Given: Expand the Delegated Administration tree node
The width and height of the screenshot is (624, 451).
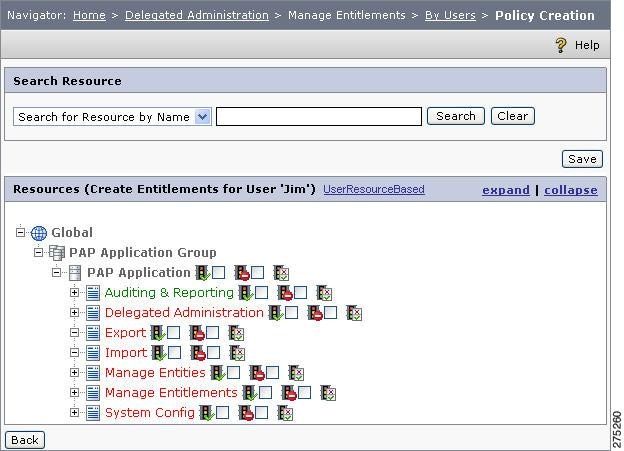Looking at the screenshot, I should (x=74, y=312).
